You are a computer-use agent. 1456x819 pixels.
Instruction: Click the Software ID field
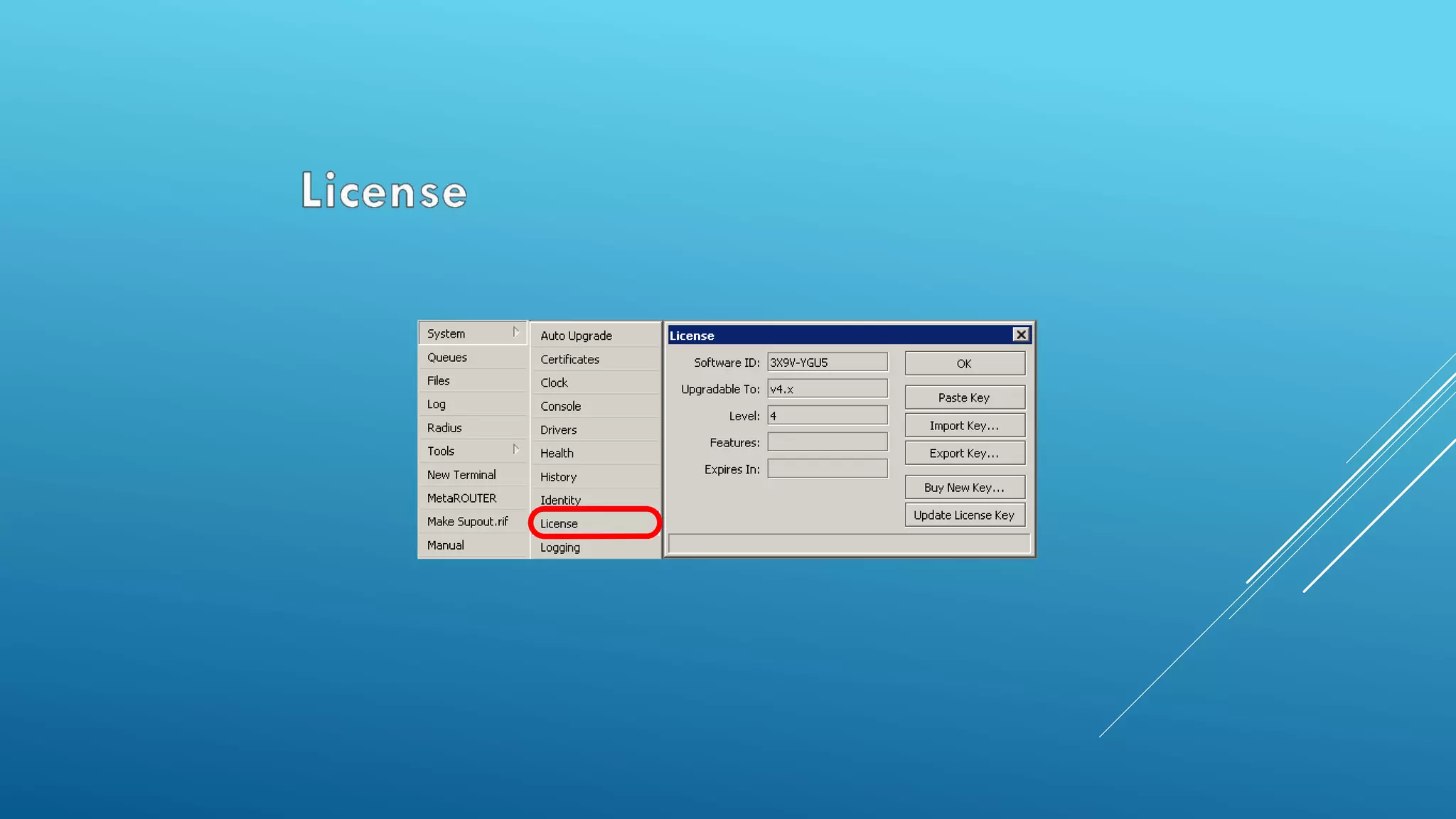(827, 363)
